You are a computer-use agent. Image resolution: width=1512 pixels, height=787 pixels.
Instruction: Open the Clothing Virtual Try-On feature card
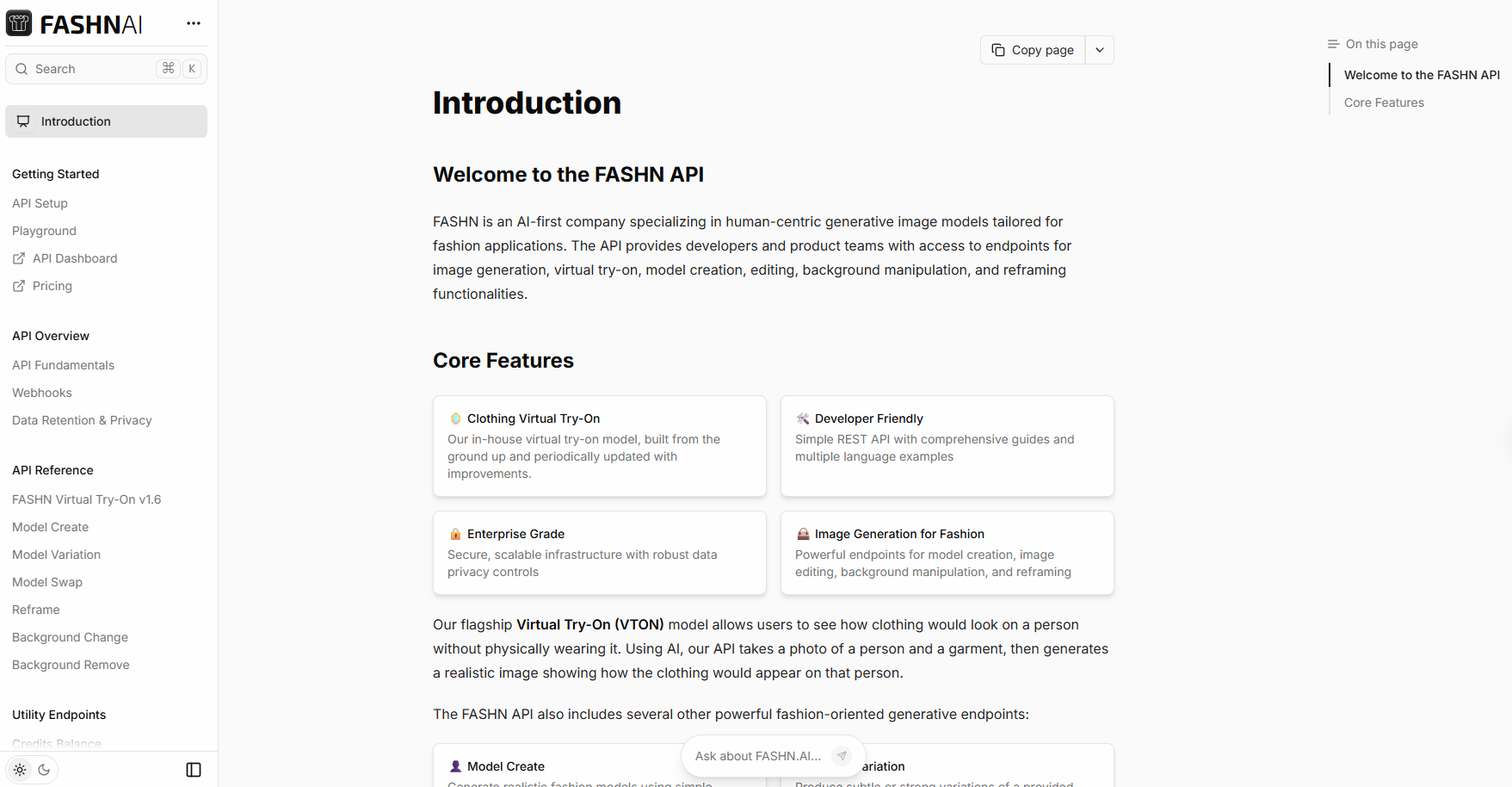tap(599, 446)
